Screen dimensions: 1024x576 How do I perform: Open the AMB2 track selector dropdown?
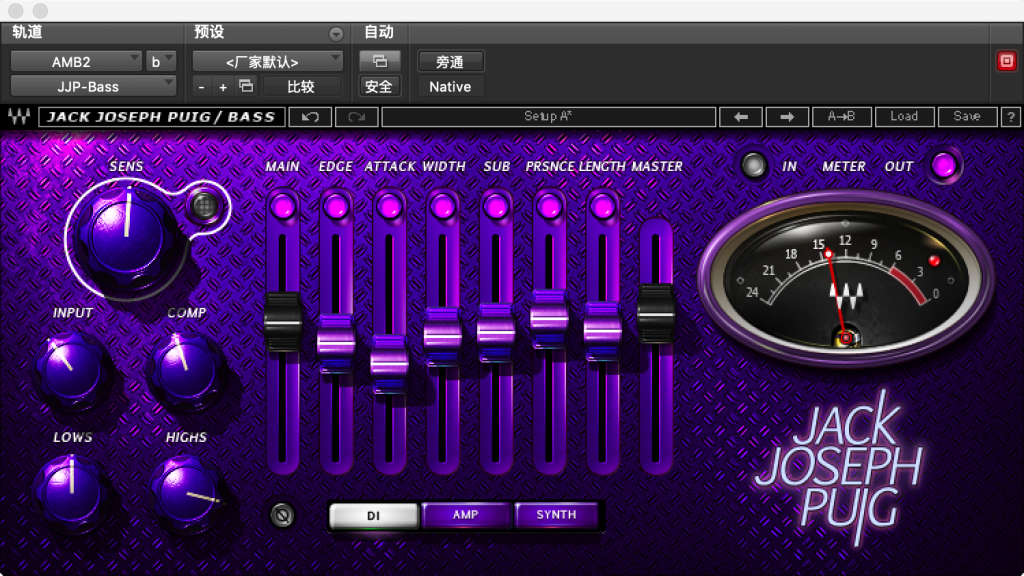click(76, 61)
